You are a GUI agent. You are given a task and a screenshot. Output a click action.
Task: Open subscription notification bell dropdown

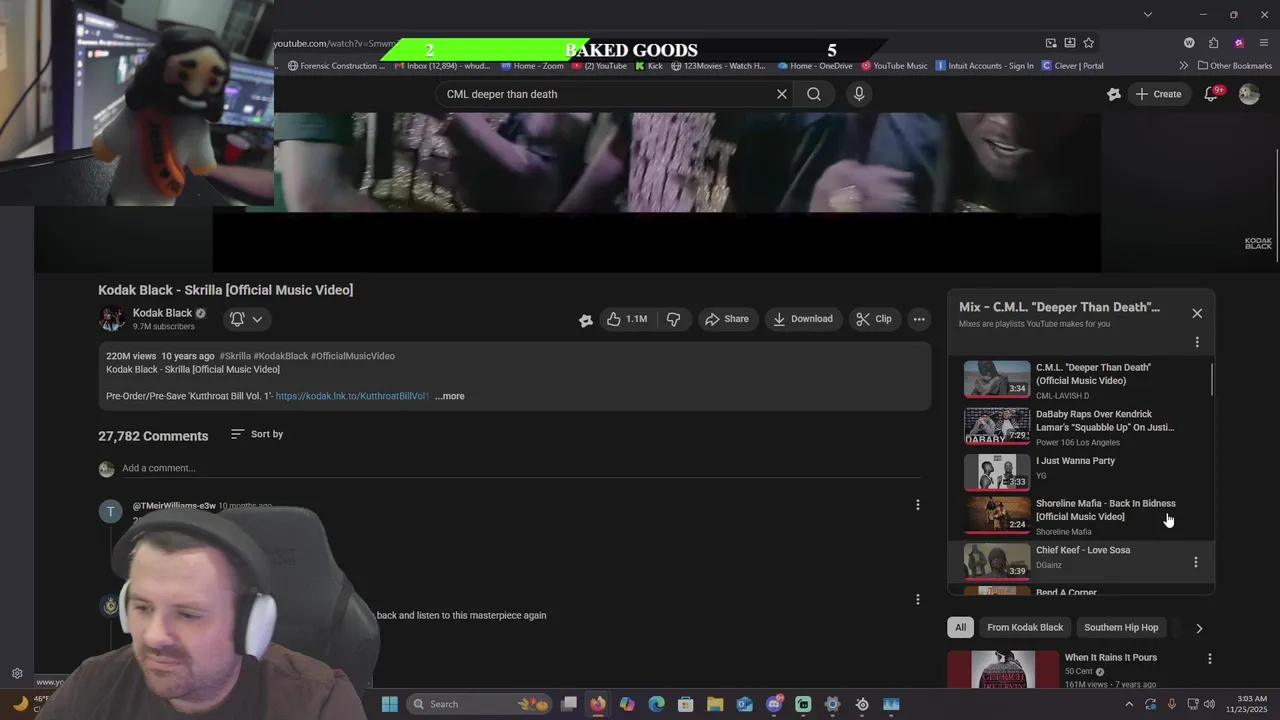(246, 319)
